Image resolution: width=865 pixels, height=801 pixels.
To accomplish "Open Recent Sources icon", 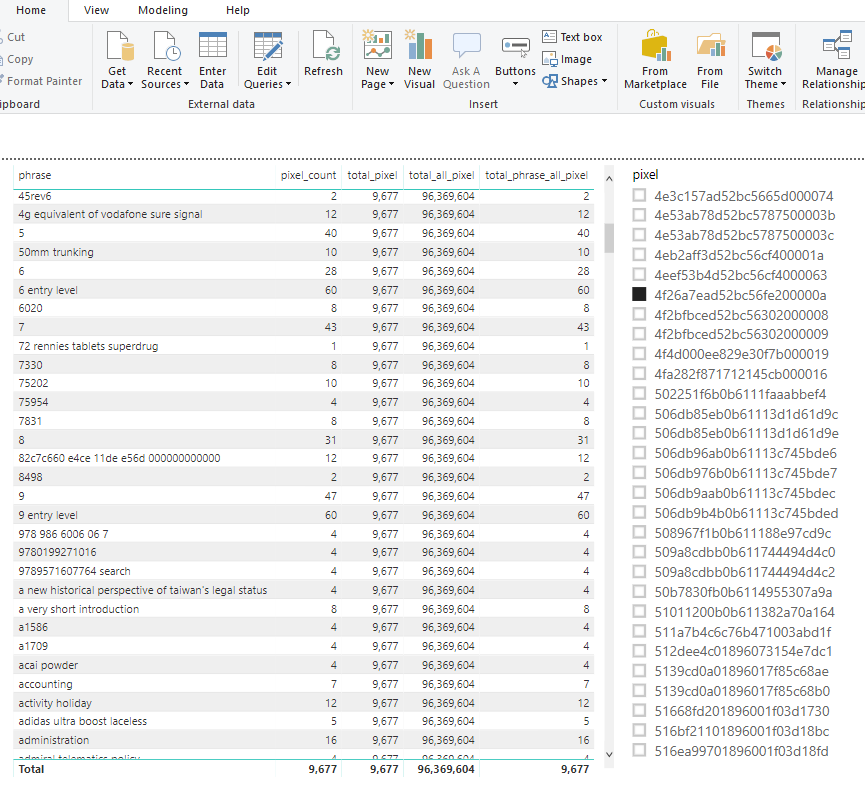I will [167, 45].
